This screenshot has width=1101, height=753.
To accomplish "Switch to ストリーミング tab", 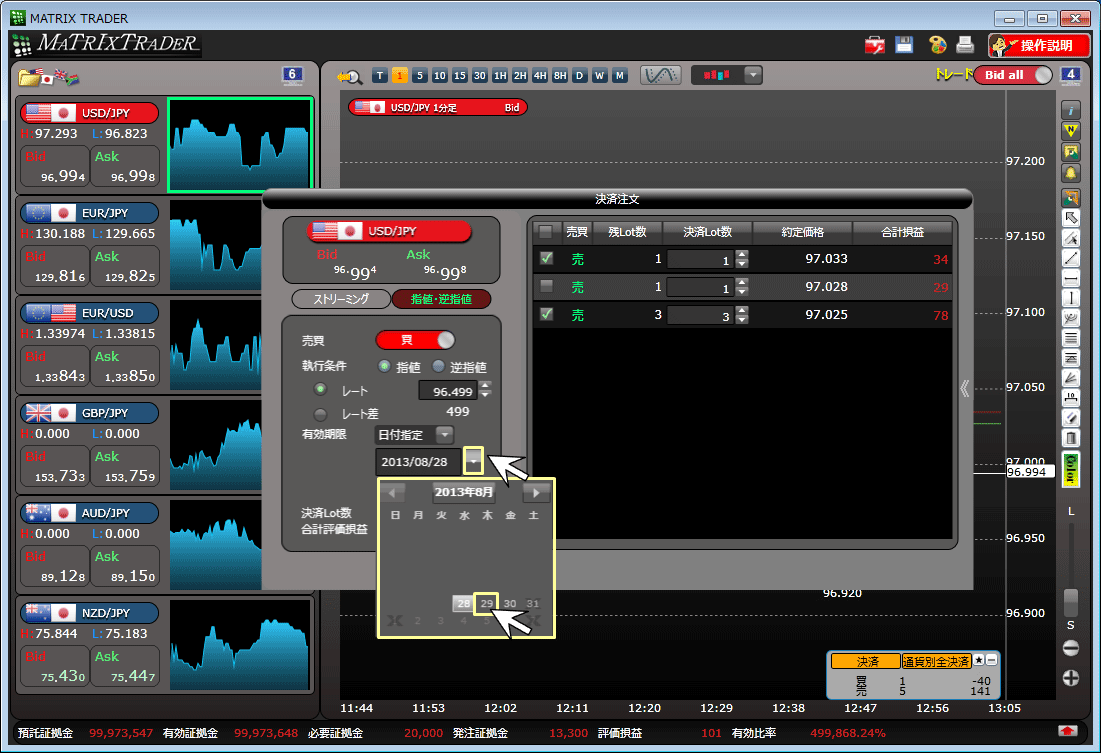I will coord(341,299).
